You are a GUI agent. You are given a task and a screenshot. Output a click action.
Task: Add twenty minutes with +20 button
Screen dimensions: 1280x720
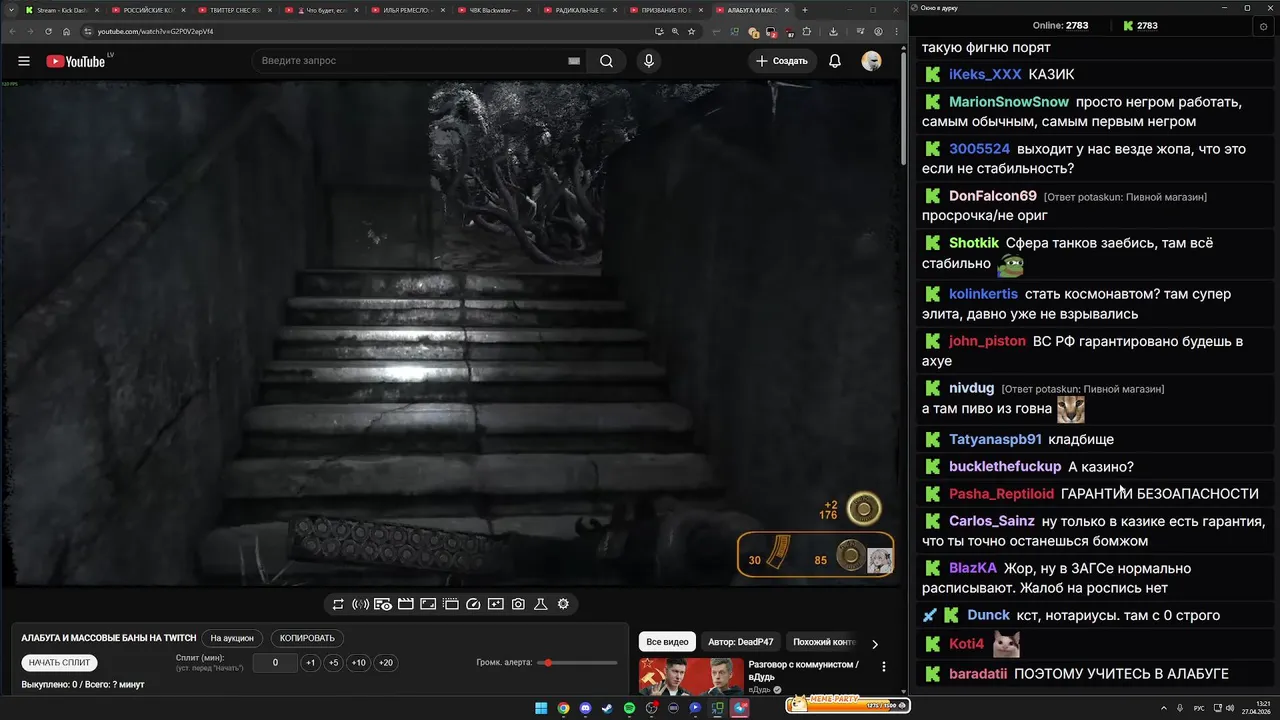point(385,662)
